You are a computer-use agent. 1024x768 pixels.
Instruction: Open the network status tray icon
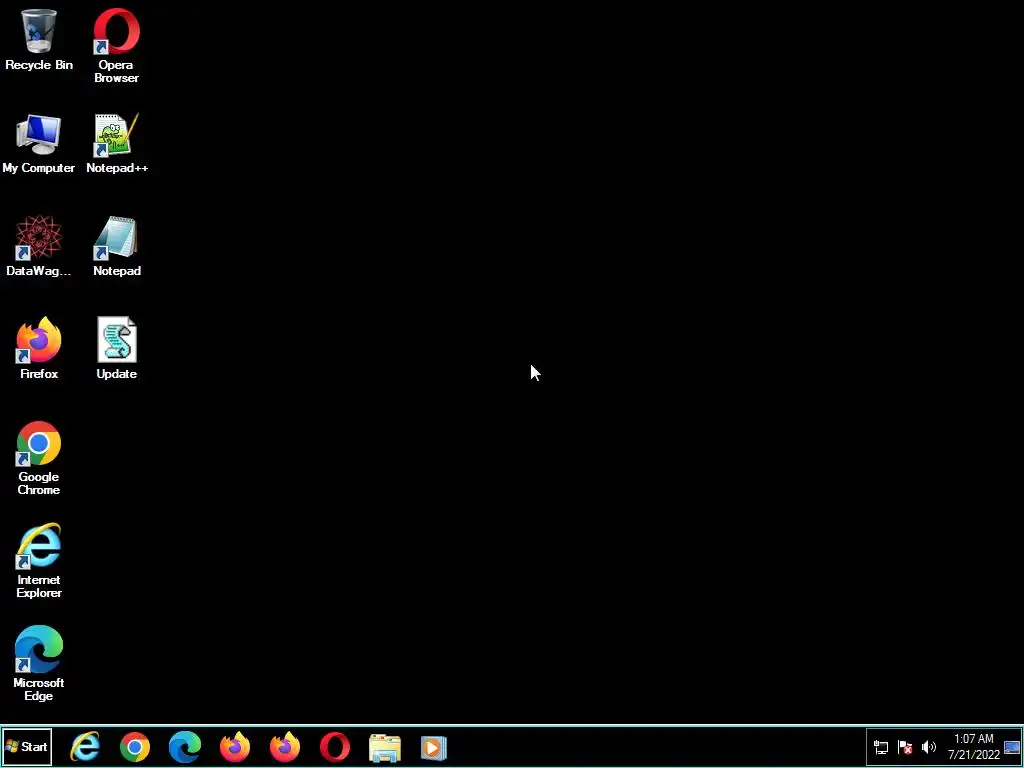pyautogui.click(x=881, y=747)
